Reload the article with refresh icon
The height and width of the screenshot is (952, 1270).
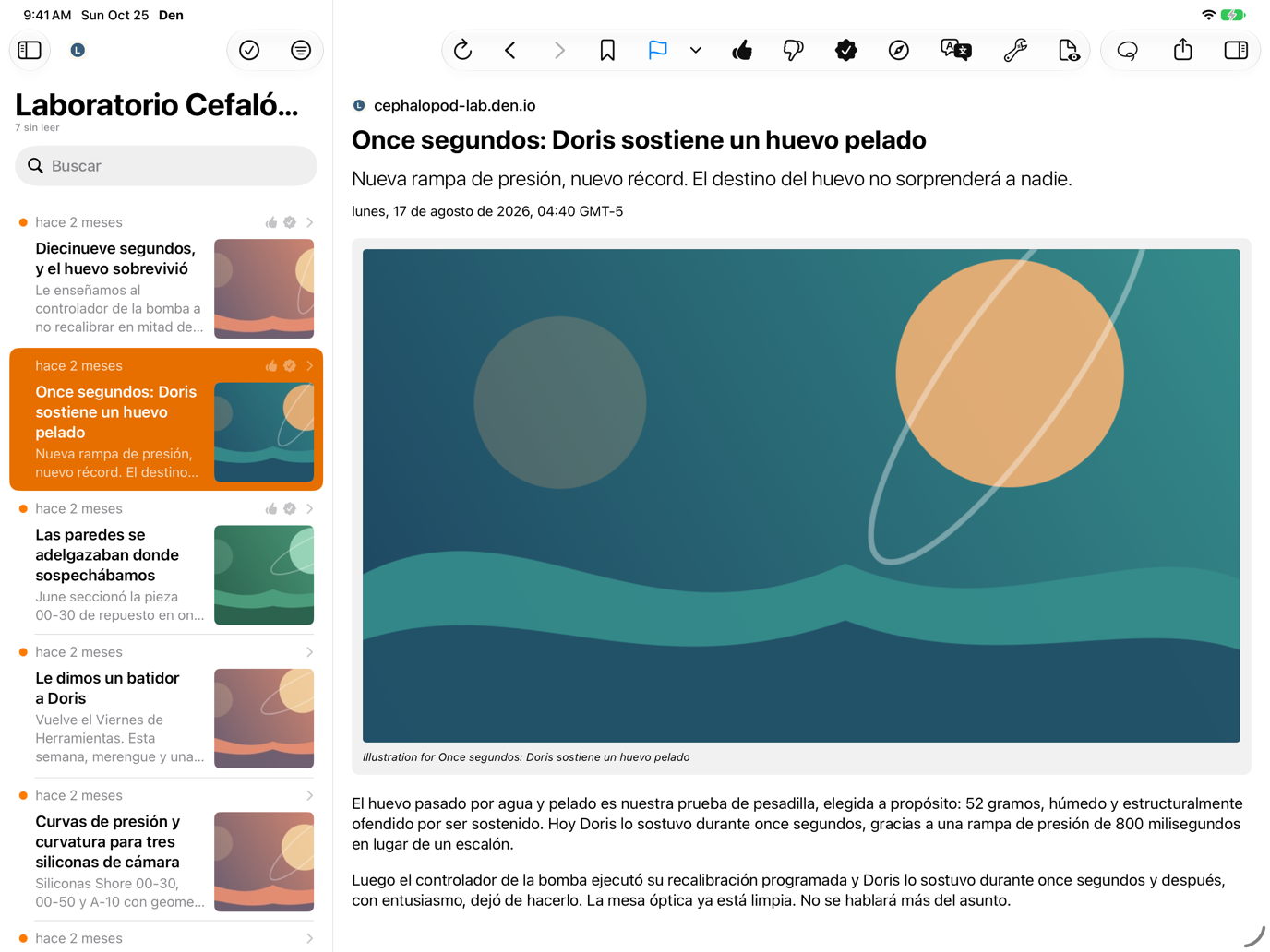(x=463, y=50)
